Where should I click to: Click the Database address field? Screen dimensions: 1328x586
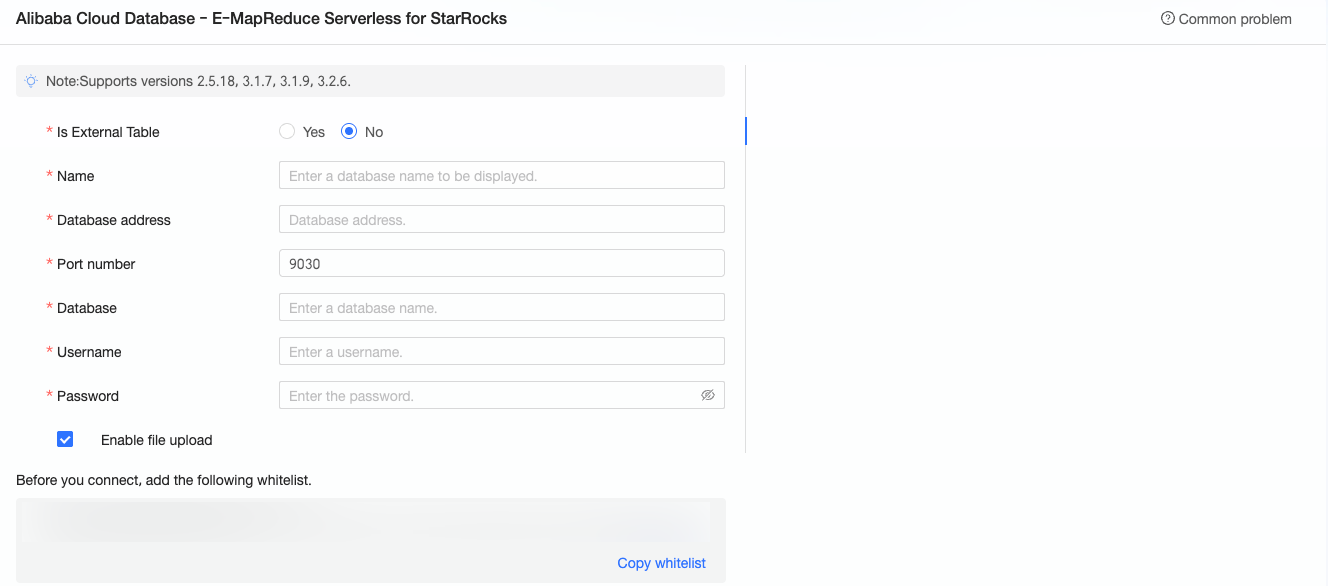tap(501, 219)
